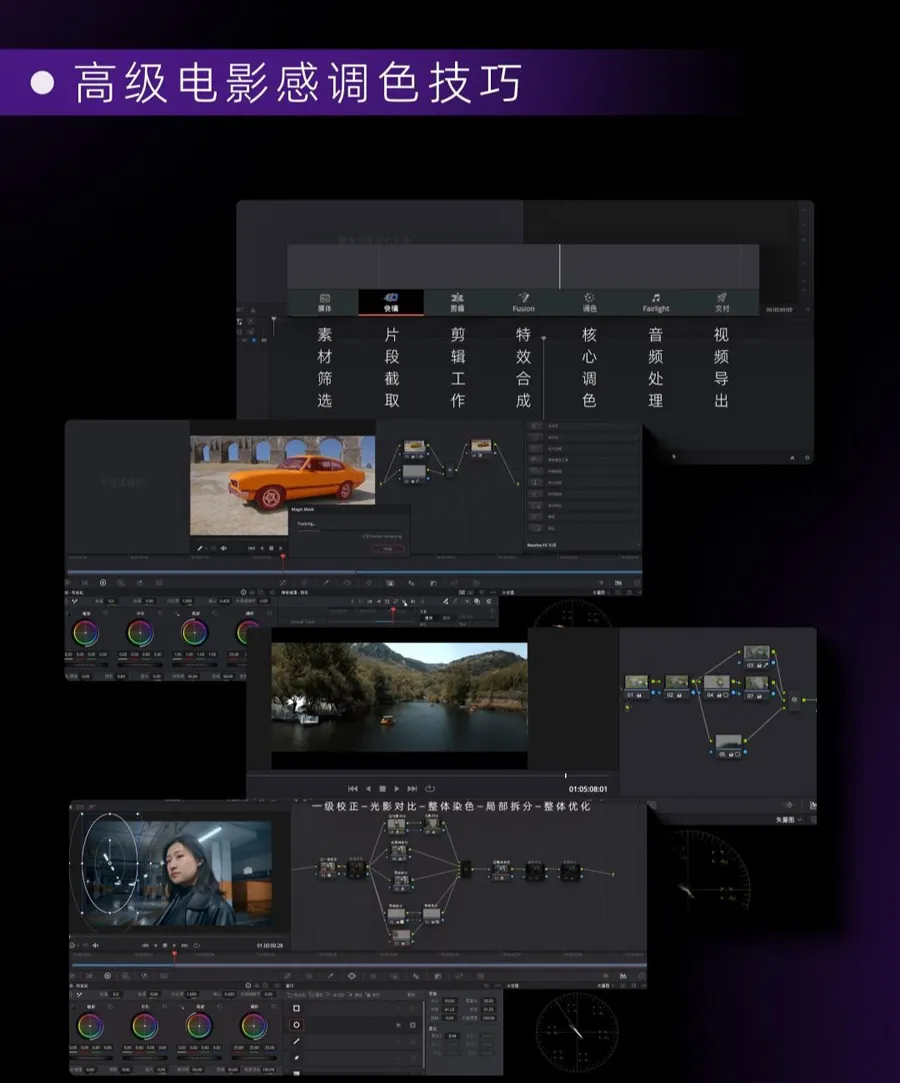Select node 05 in river node graph
The height and width of the screenshot is (1083, 900).
tap(729, 746)
